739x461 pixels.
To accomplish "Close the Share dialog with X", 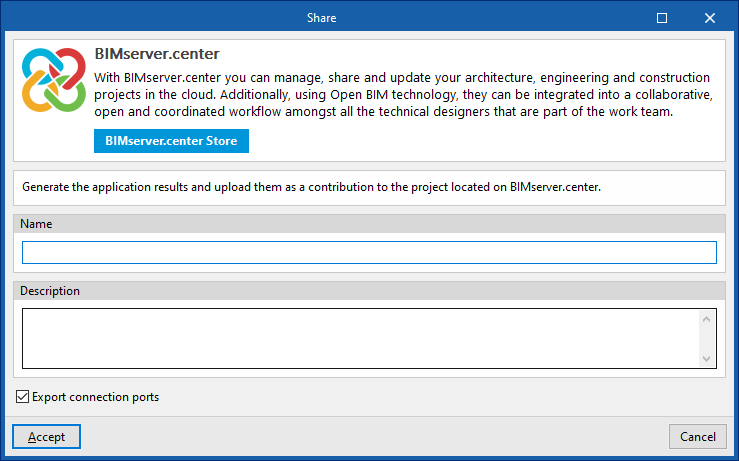I will tap(710, 17).
